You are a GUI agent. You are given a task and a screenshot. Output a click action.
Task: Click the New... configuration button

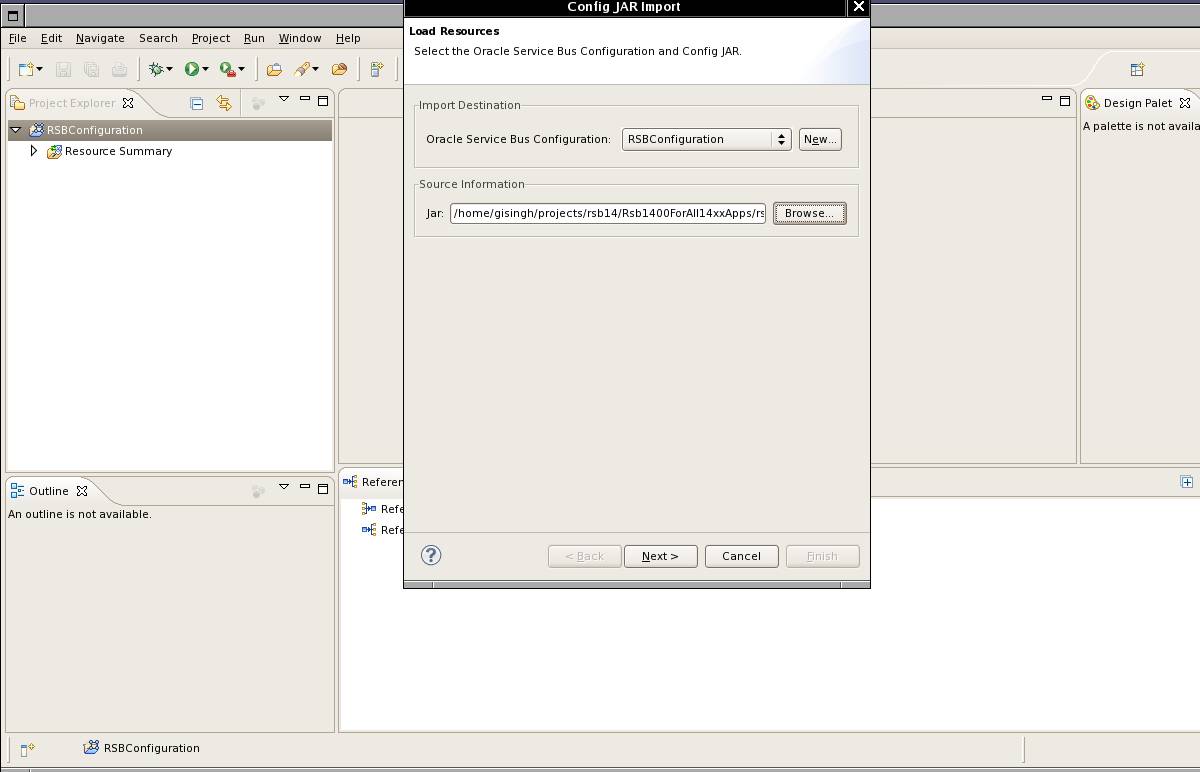820,139
